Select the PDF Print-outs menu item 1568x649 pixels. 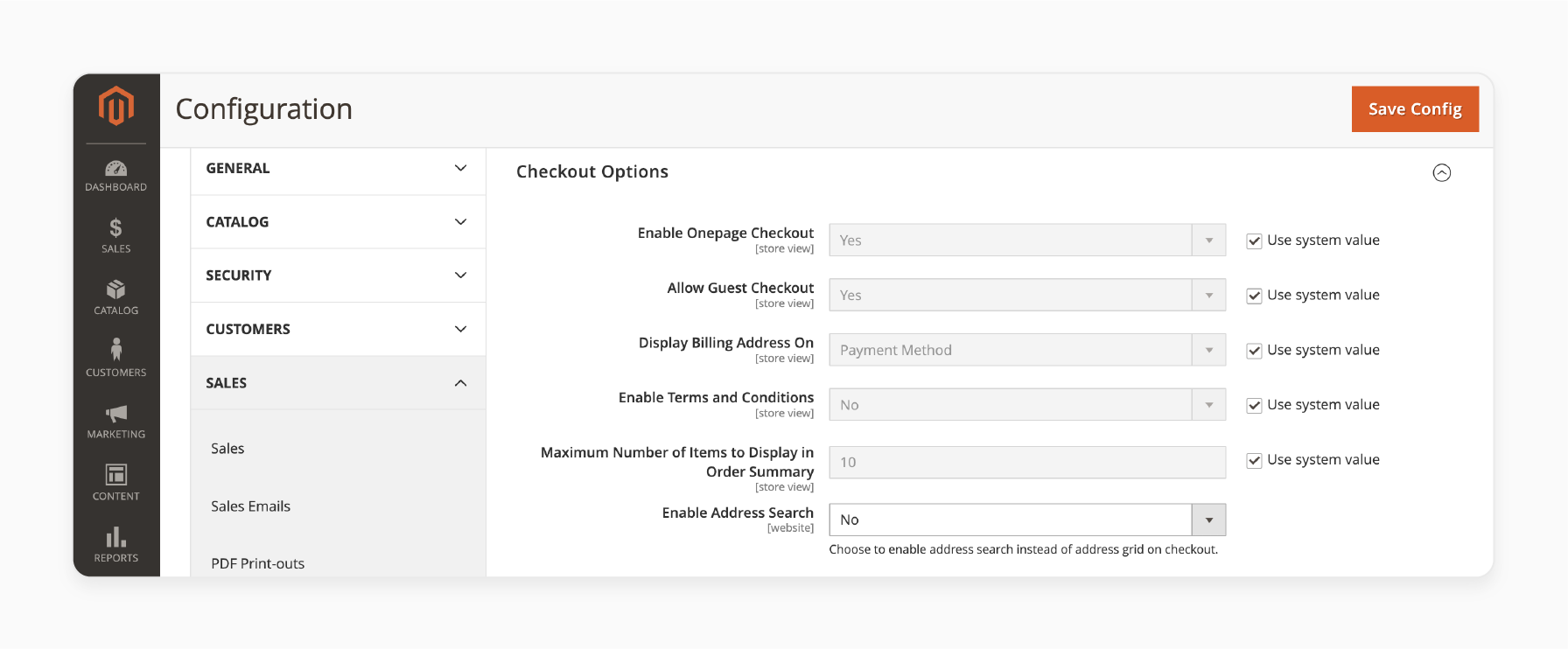coord(257,563)
